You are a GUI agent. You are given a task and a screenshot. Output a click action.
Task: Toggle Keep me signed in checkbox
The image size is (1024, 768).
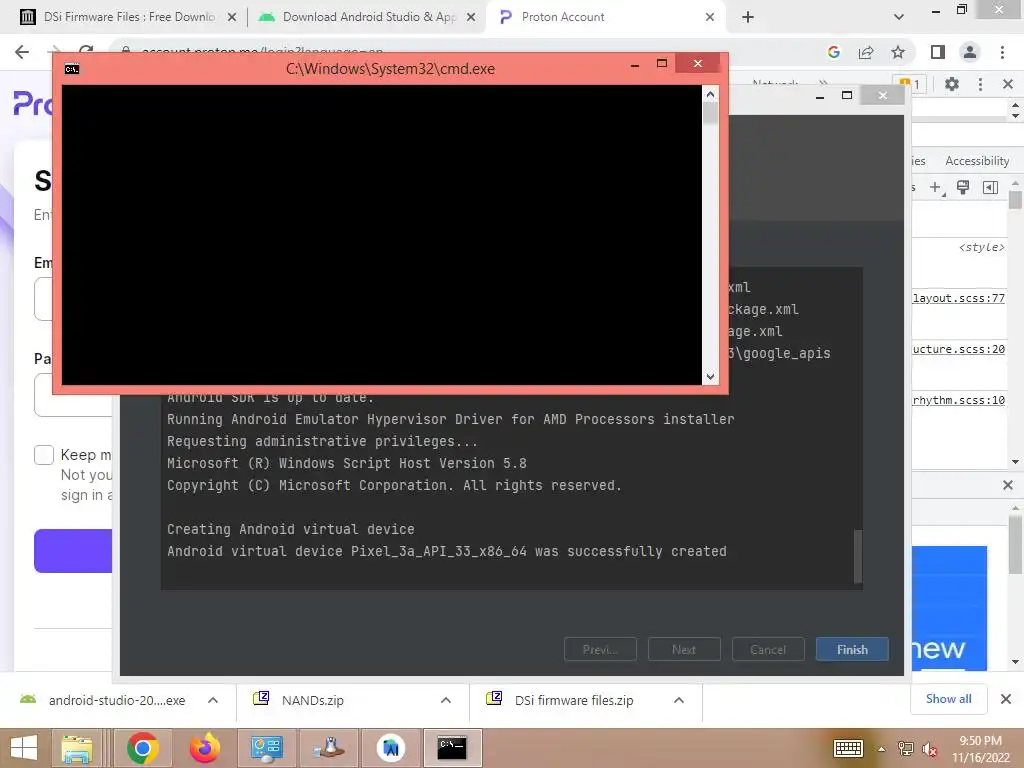[44, 455]
